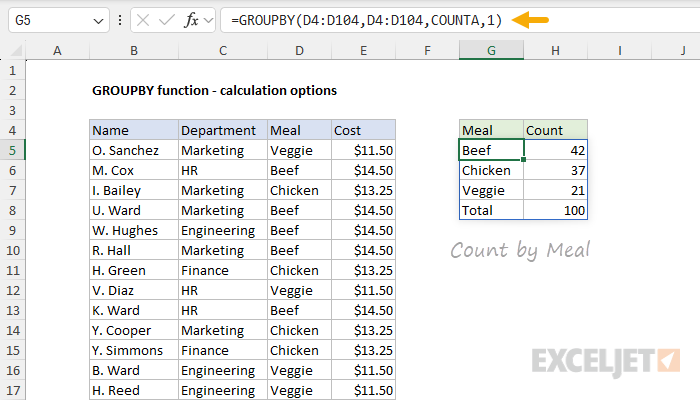This screenshot has height=400, width=700.
Task: Click total count value 100
Action: pyautogui.click(x=555, y=210)
